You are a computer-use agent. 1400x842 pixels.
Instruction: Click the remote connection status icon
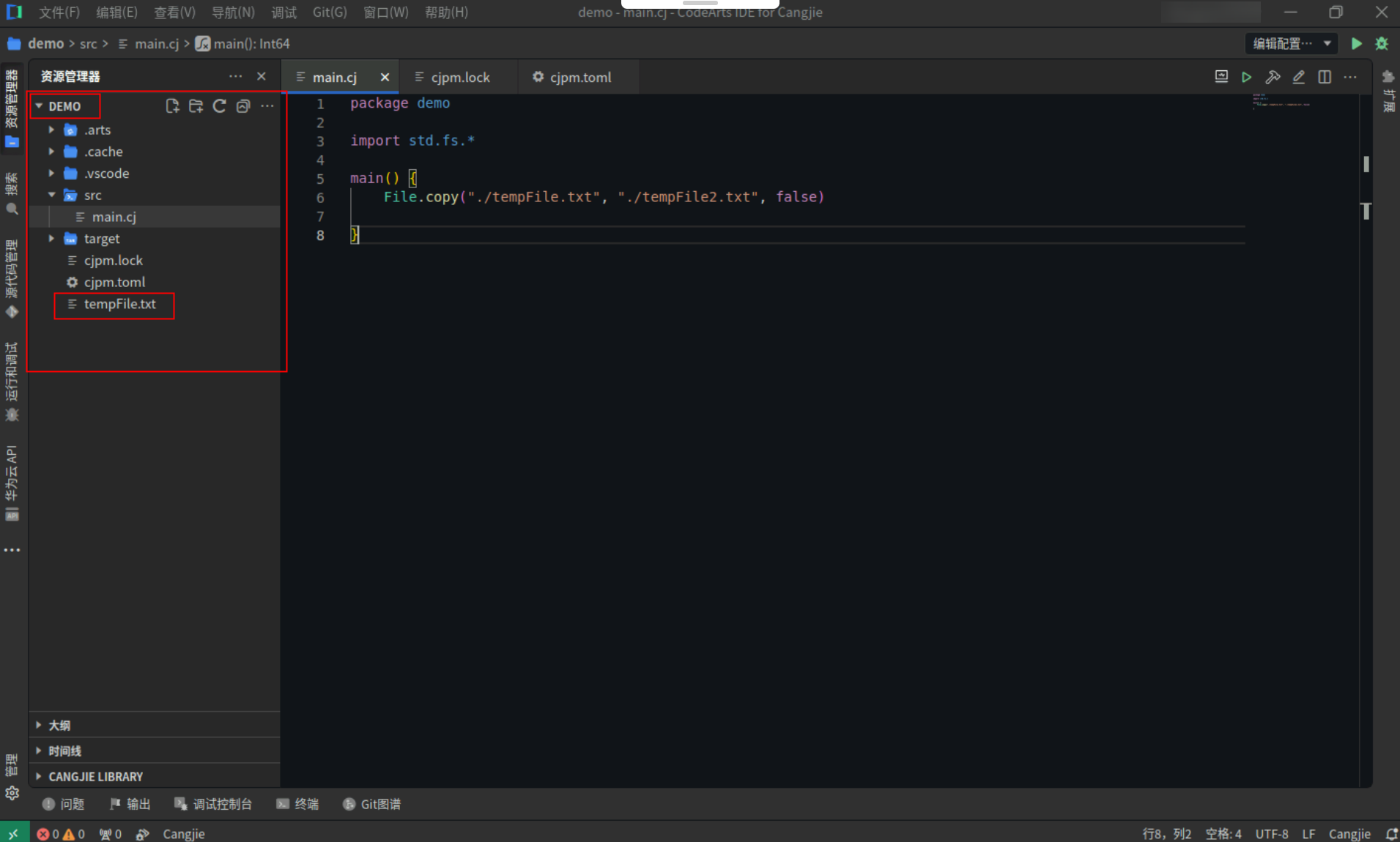pos(14,833)
